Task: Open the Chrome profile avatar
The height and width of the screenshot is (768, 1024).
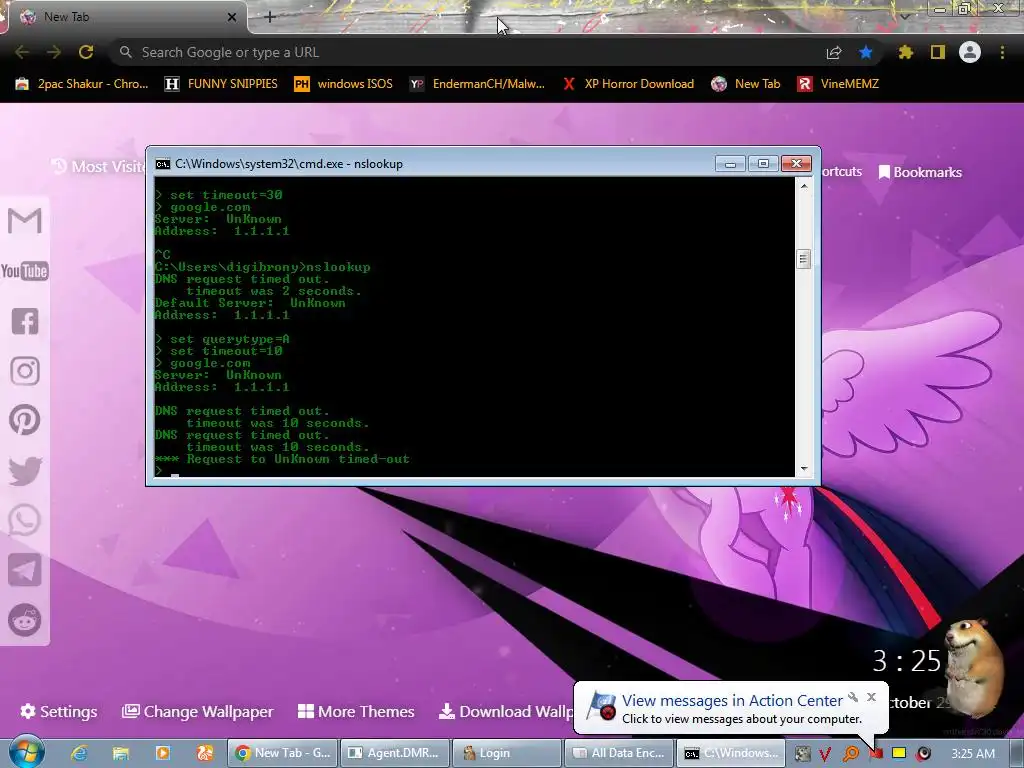Action: point(970,52)
